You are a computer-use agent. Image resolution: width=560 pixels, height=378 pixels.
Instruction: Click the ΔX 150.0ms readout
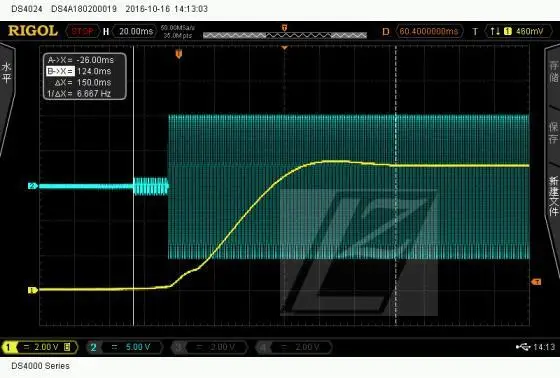tap(82, 83)
